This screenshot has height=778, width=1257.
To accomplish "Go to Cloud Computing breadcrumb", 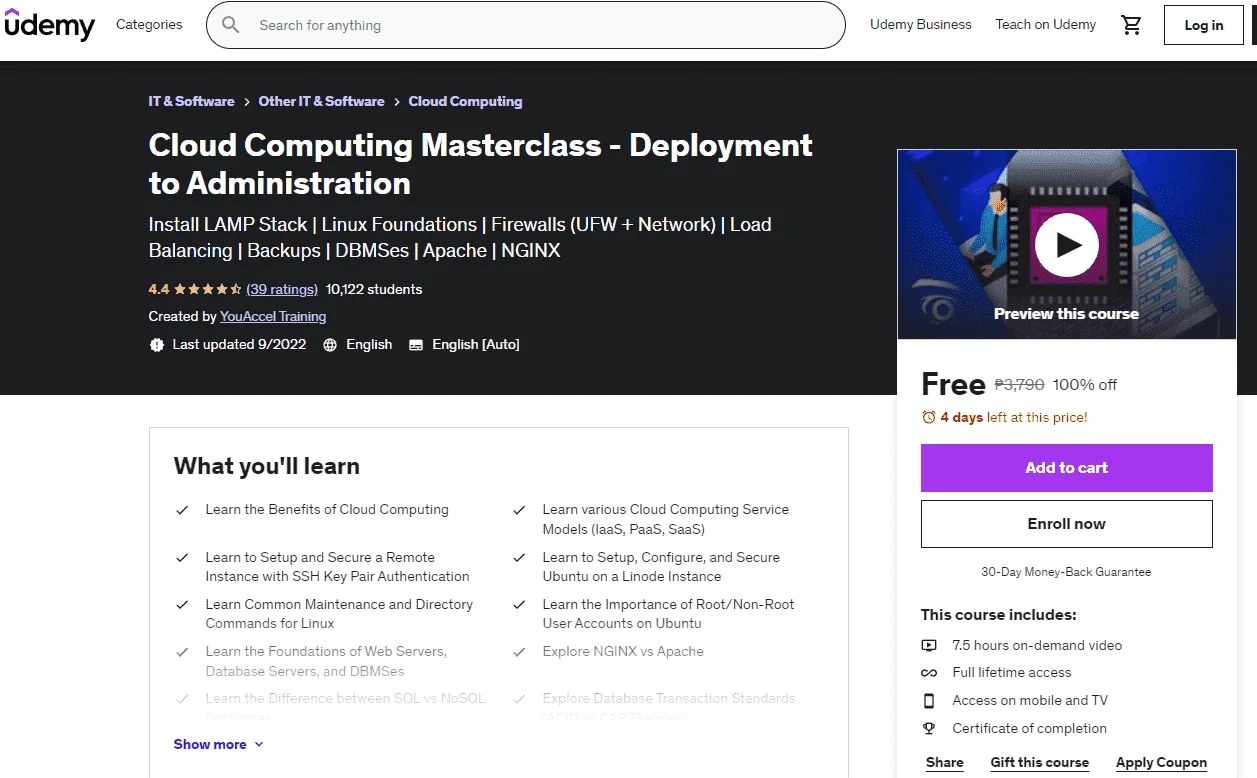I will pyautogui.click(x=465, y=101).
